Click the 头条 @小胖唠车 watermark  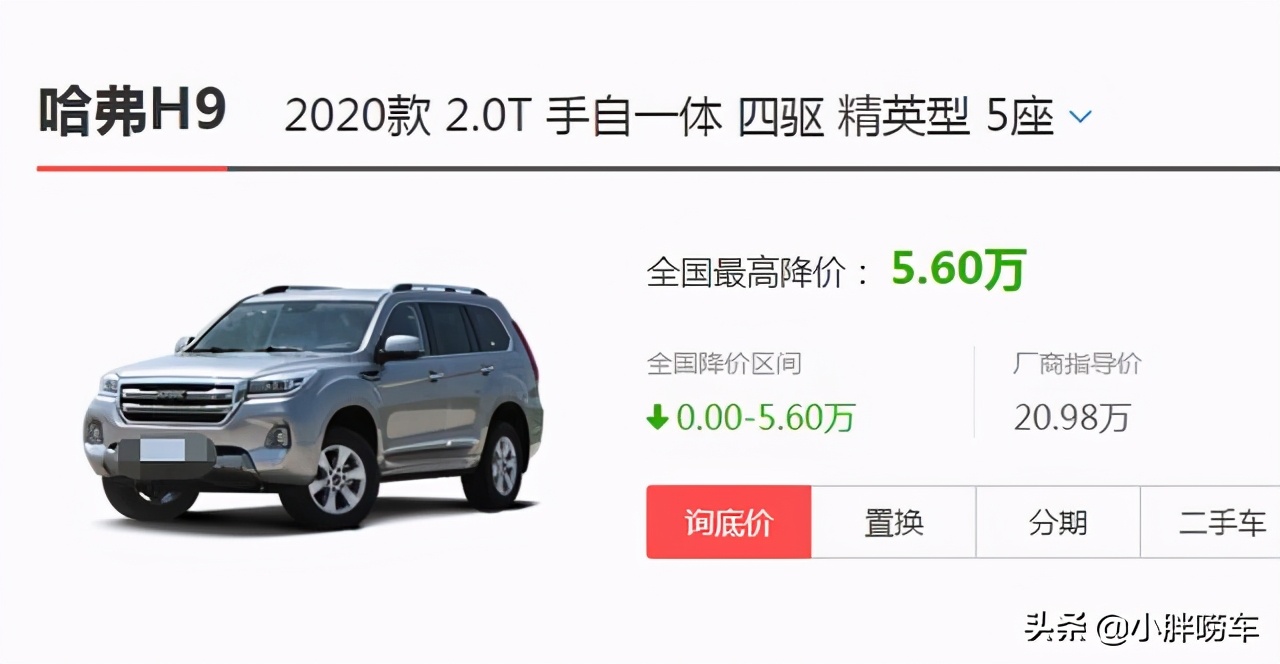point(1141,630)
